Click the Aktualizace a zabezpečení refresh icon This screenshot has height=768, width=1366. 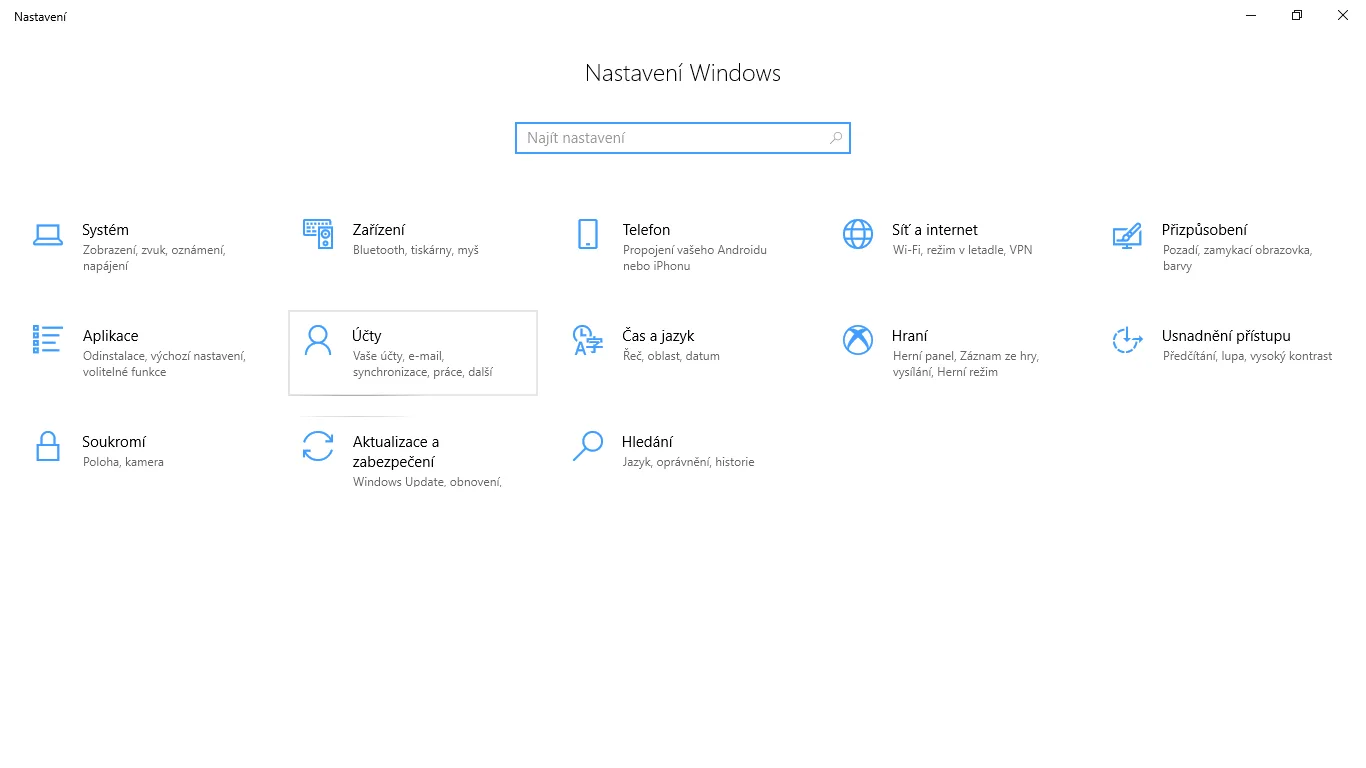pos(318,446)
